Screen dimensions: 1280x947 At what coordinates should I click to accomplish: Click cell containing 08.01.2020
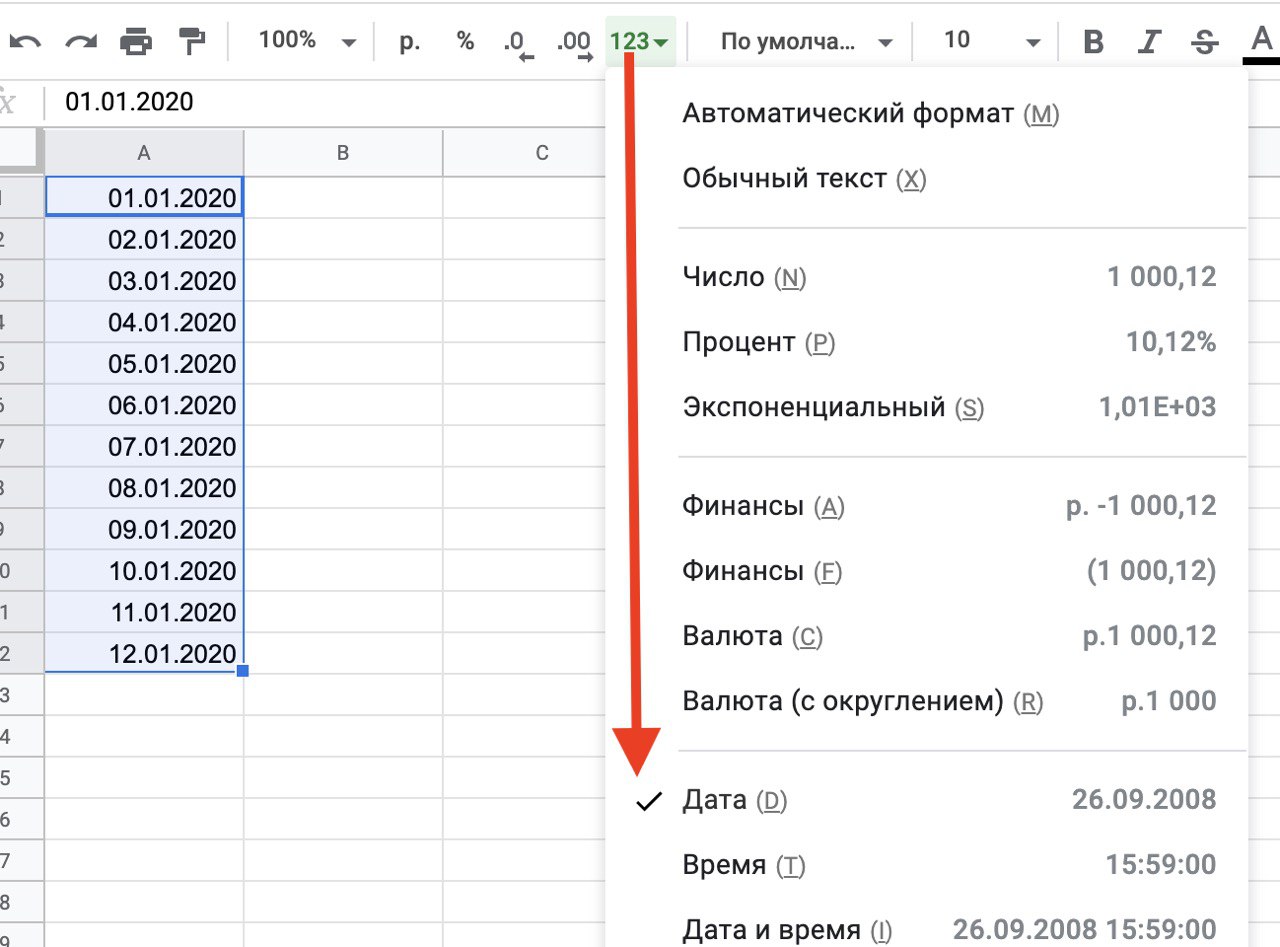(144, 488)
